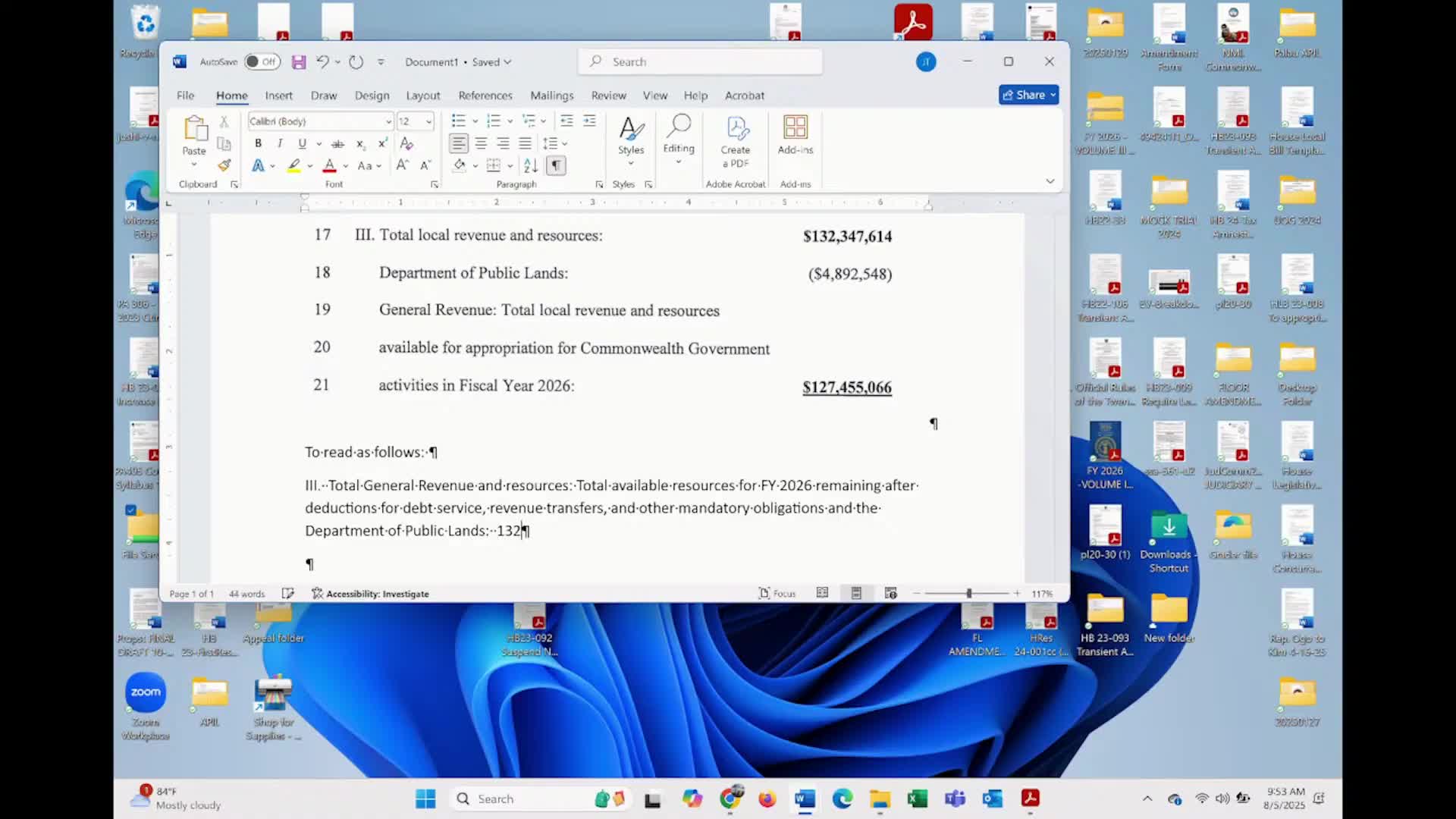
Task: Open the font size dropdown
Action: tap(428, 121)
